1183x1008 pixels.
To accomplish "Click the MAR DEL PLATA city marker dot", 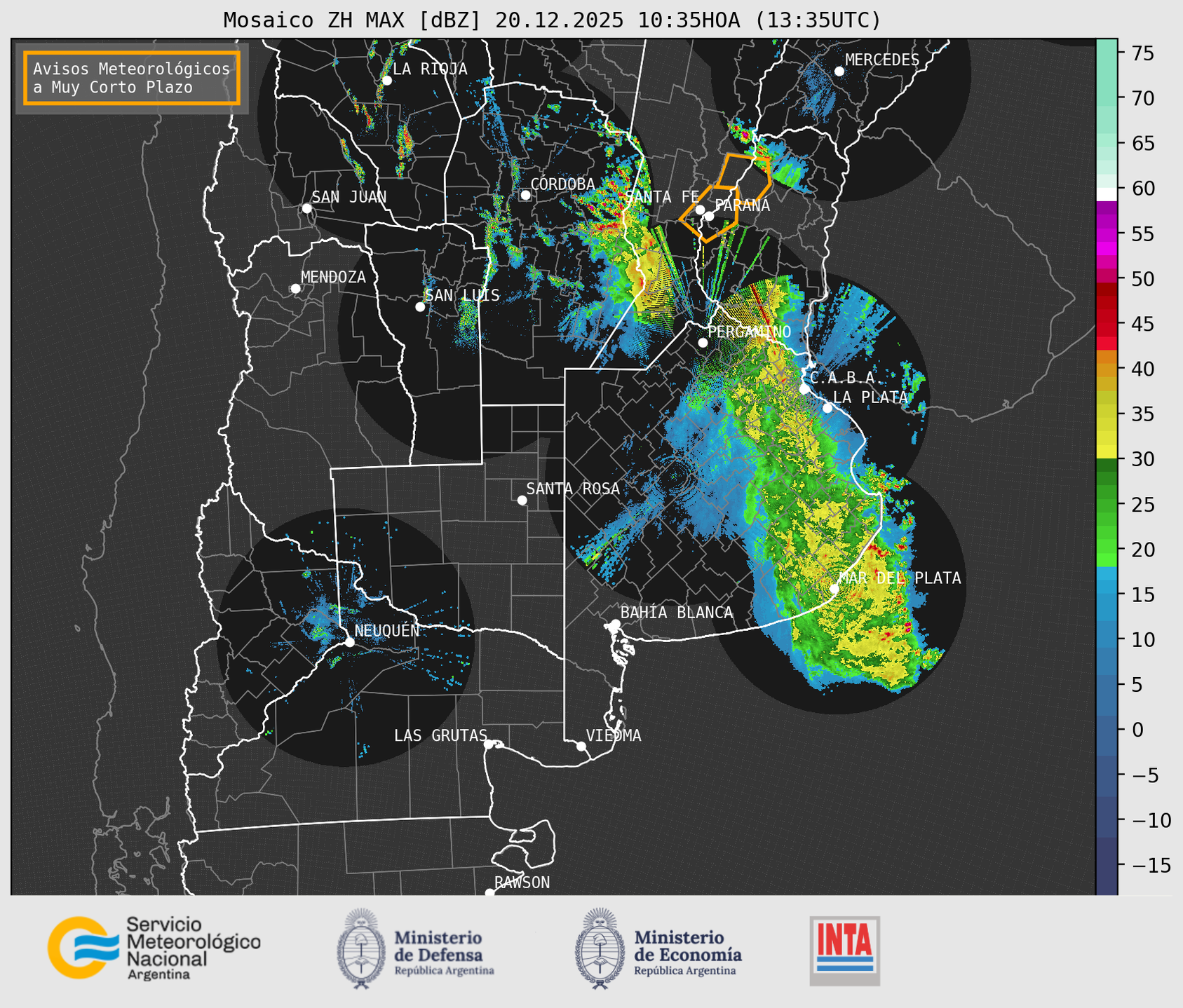I will [834, 589].
